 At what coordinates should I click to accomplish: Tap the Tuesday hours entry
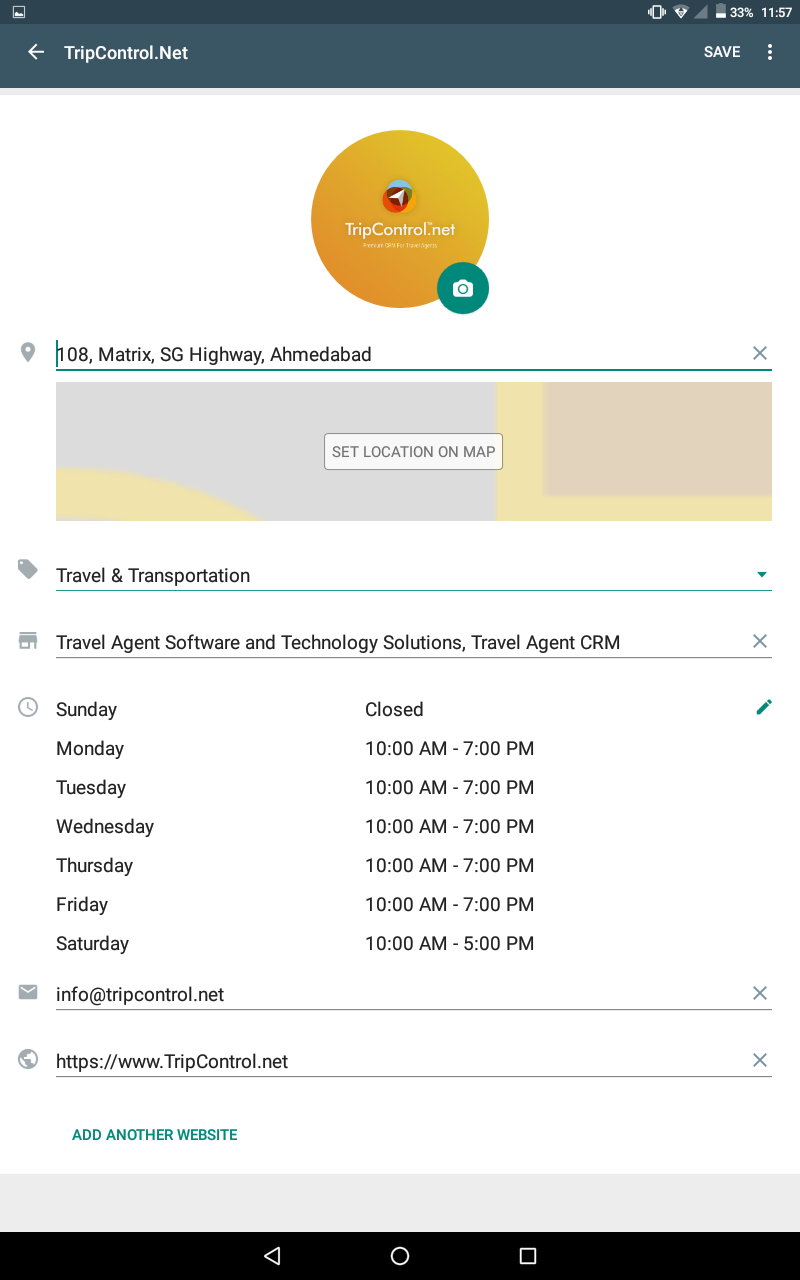pos(449,787)
